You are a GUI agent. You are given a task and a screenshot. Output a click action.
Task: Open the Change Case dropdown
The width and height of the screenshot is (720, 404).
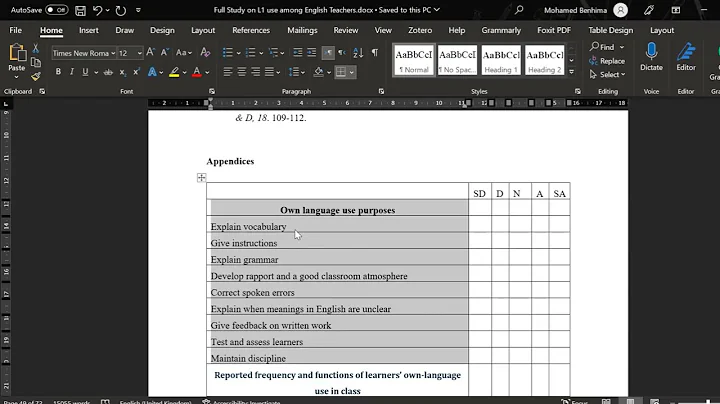pyautogui.click(x=184, y=53)
